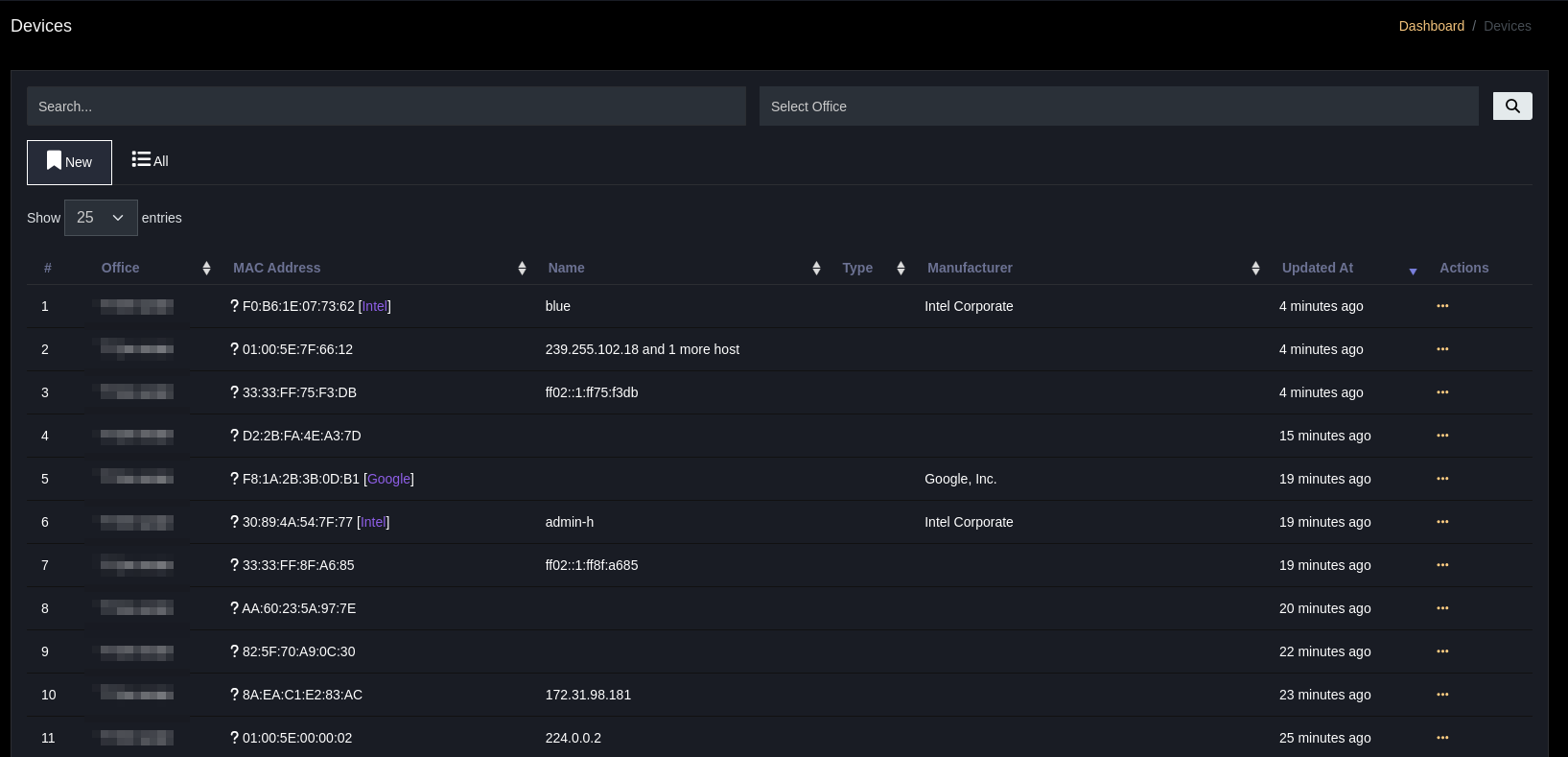Click the Google vendor link

(x=388, y=479)
